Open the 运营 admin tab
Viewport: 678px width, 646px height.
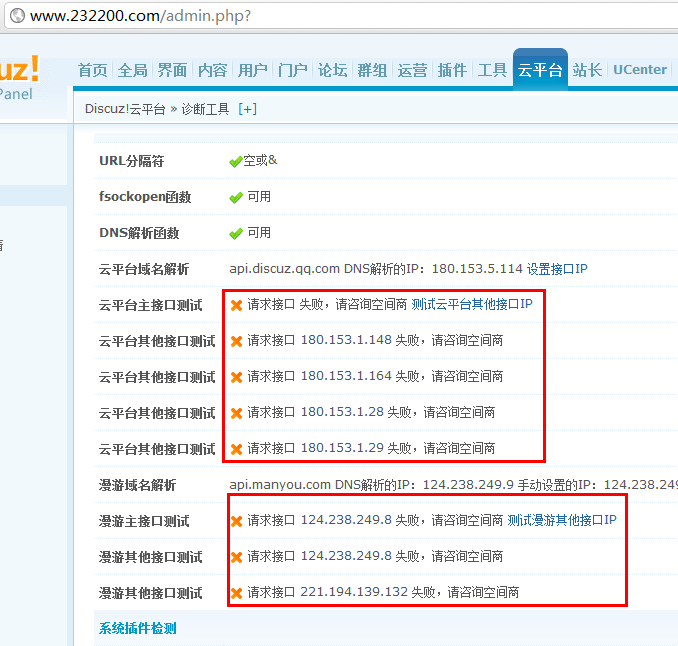pos(413,70)
